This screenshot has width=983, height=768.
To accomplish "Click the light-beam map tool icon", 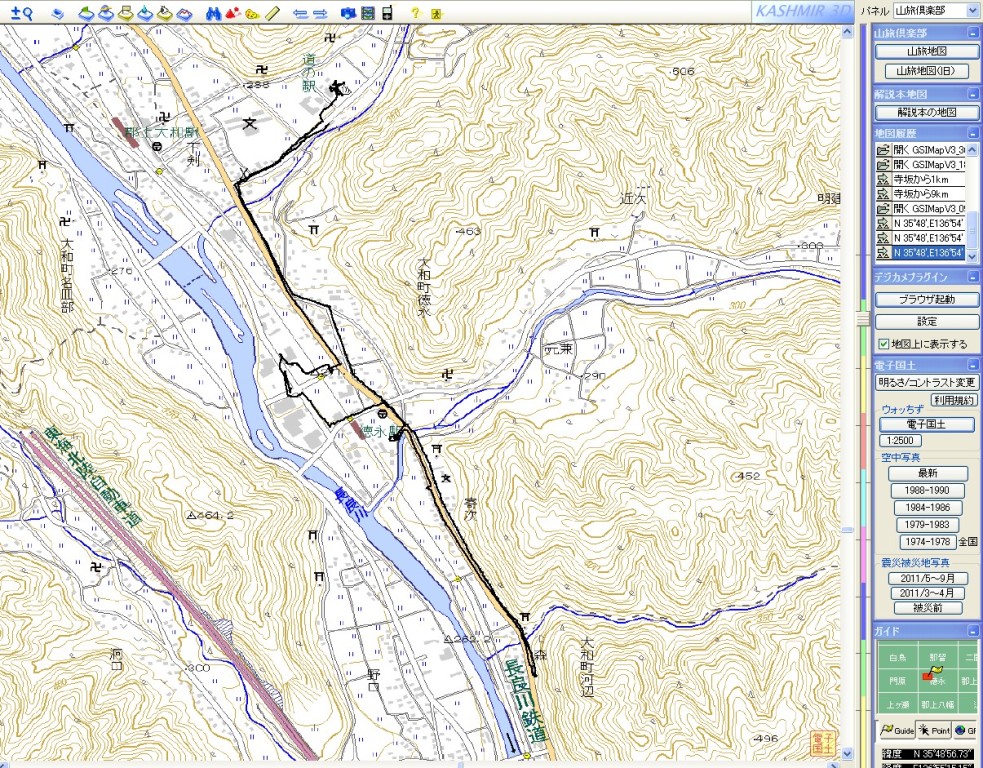I will (164, 13).
